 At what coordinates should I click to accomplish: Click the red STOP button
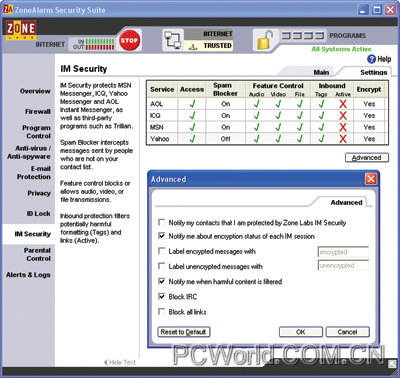tap(129, 40)
